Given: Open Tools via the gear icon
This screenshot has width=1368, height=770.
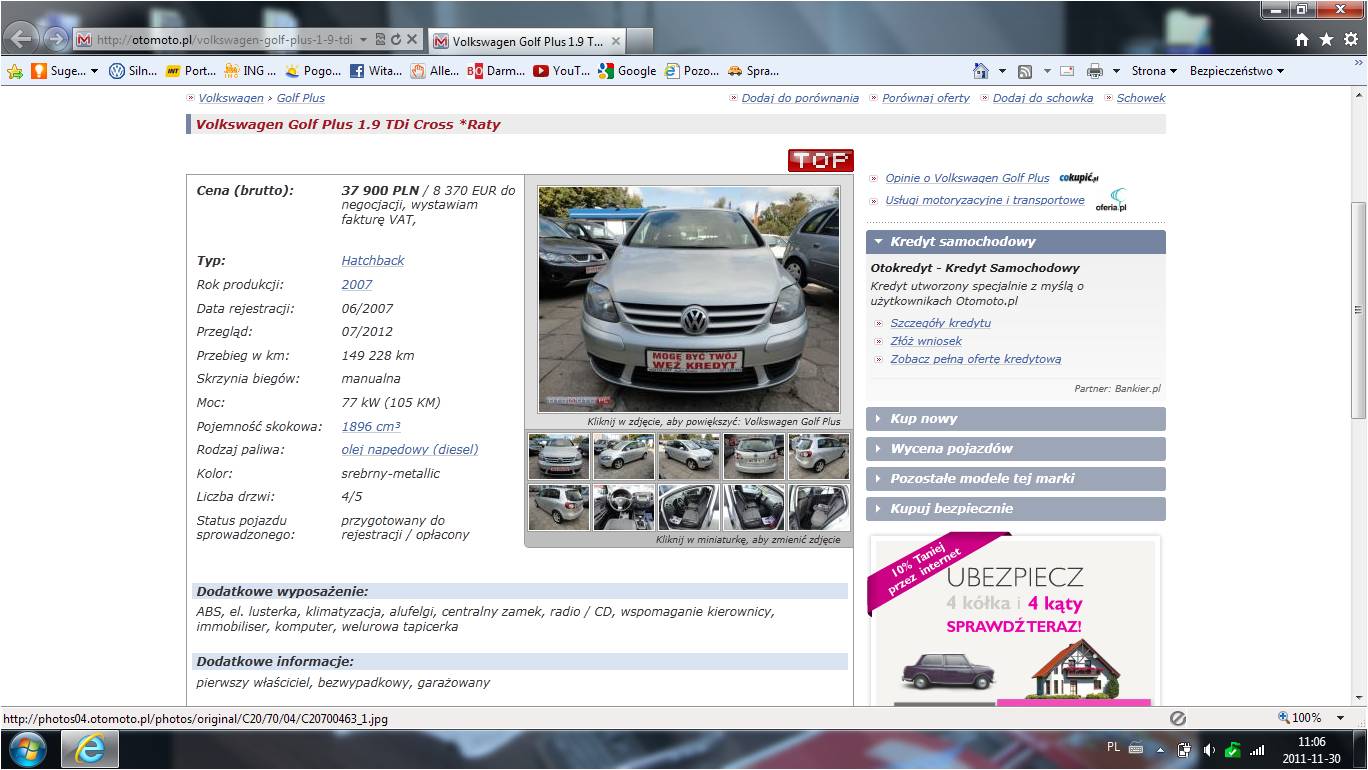Looking at the screenshot, I should pos(1351,40).
